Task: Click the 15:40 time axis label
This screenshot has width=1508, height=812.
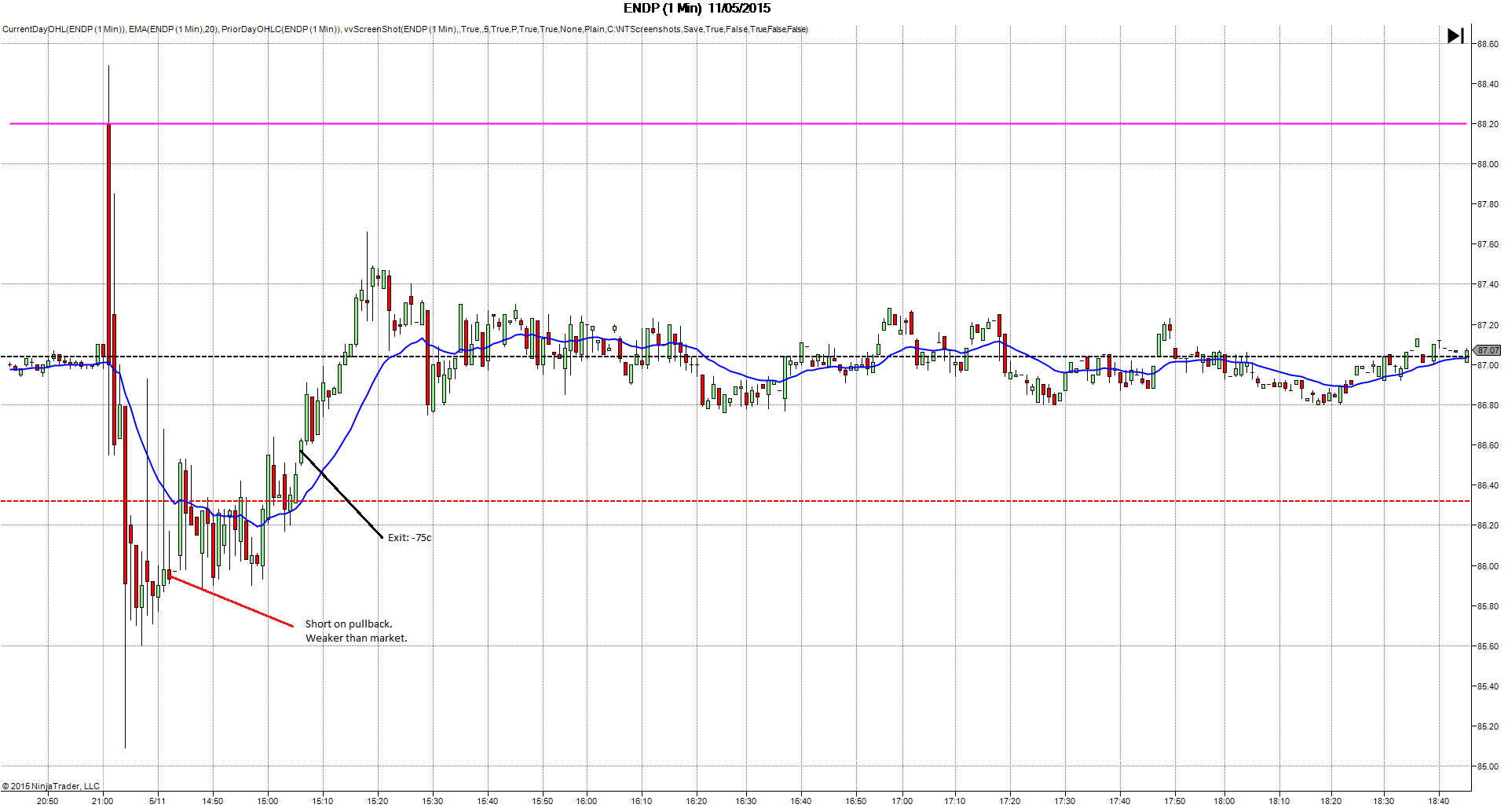Action: tap(487, 801)
